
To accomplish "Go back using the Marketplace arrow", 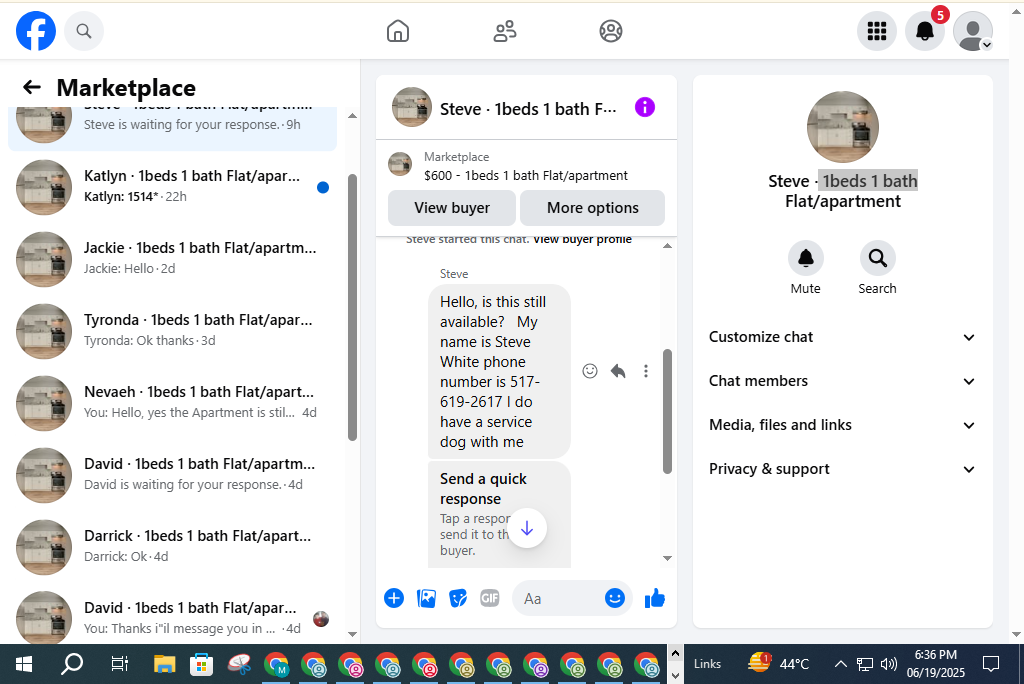I will click(x=31, y=87).
